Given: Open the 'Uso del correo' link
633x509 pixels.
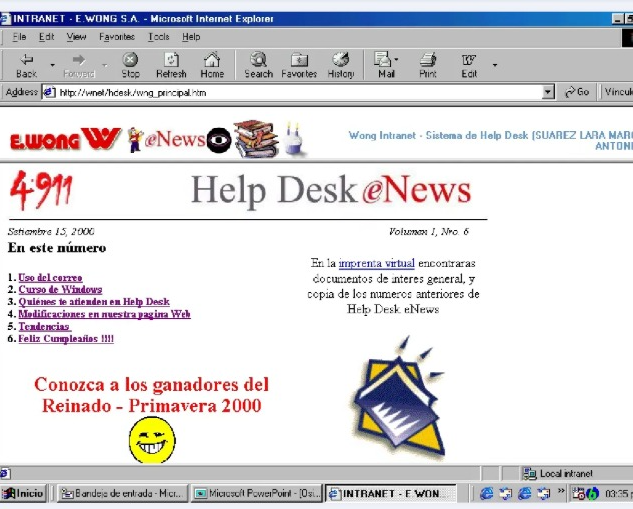Looking at the screenshot, I should [x=50, y=278].
